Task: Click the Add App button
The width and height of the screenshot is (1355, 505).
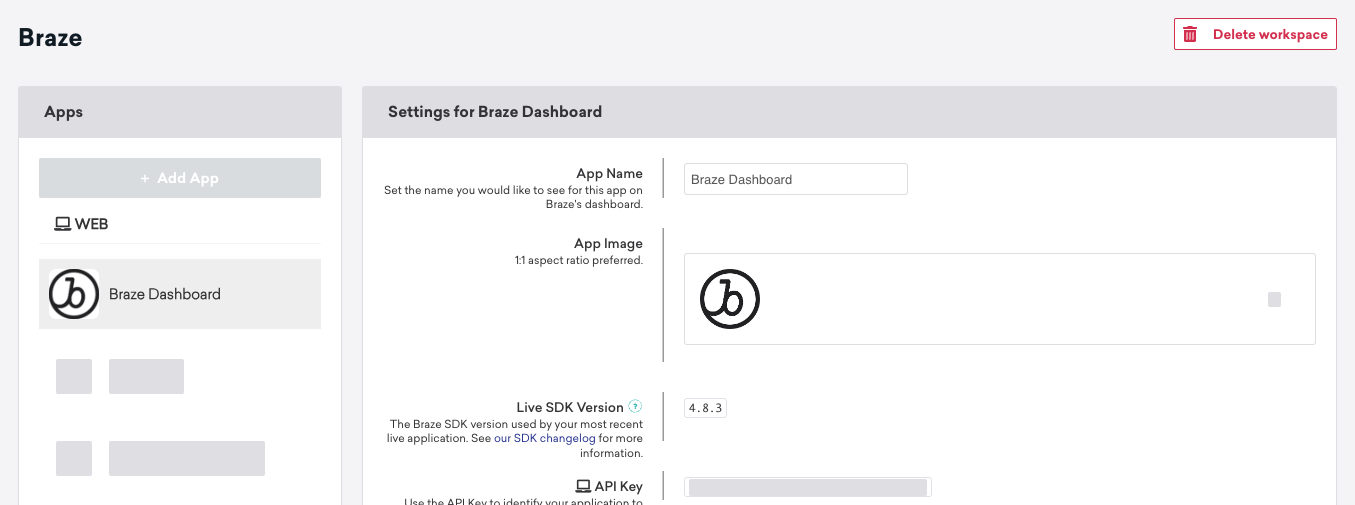Action: 180,178
